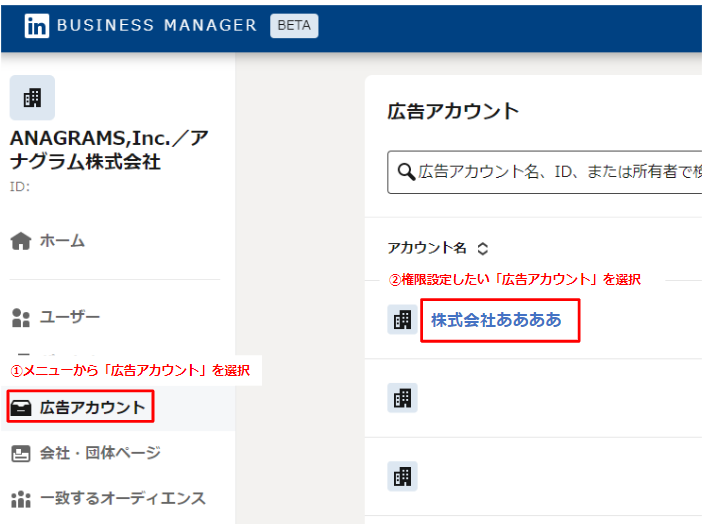Click the ANAGRAMS company building avatar
Image resolution: width=708 pixels, height=524 pixels.
pos(32,98)
